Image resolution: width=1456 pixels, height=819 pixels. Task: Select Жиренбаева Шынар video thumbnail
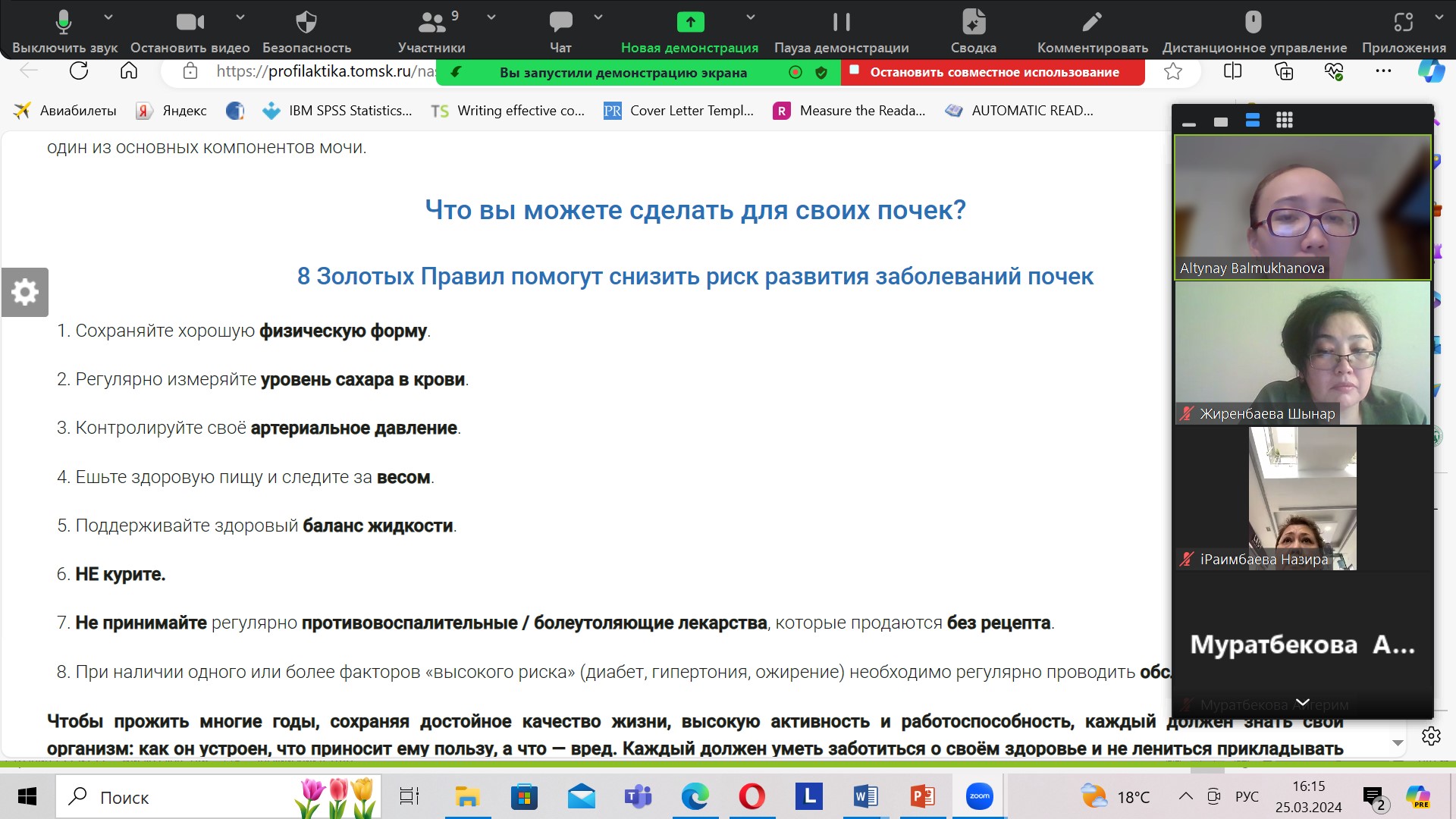click(1302, 353)
